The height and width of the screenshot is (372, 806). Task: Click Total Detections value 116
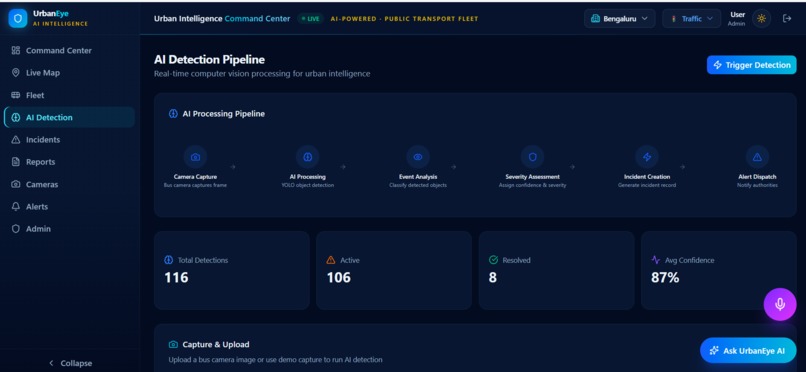click(x=176, y=277)
